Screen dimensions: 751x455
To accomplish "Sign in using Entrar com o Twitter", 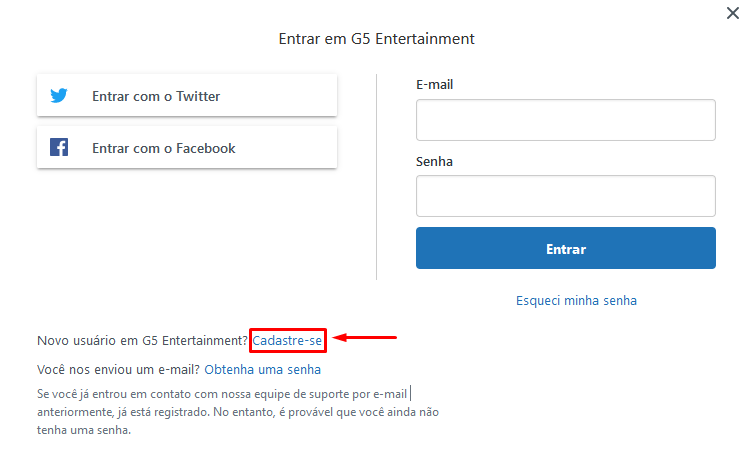I will pyautogui.click(x=187, y=95).
